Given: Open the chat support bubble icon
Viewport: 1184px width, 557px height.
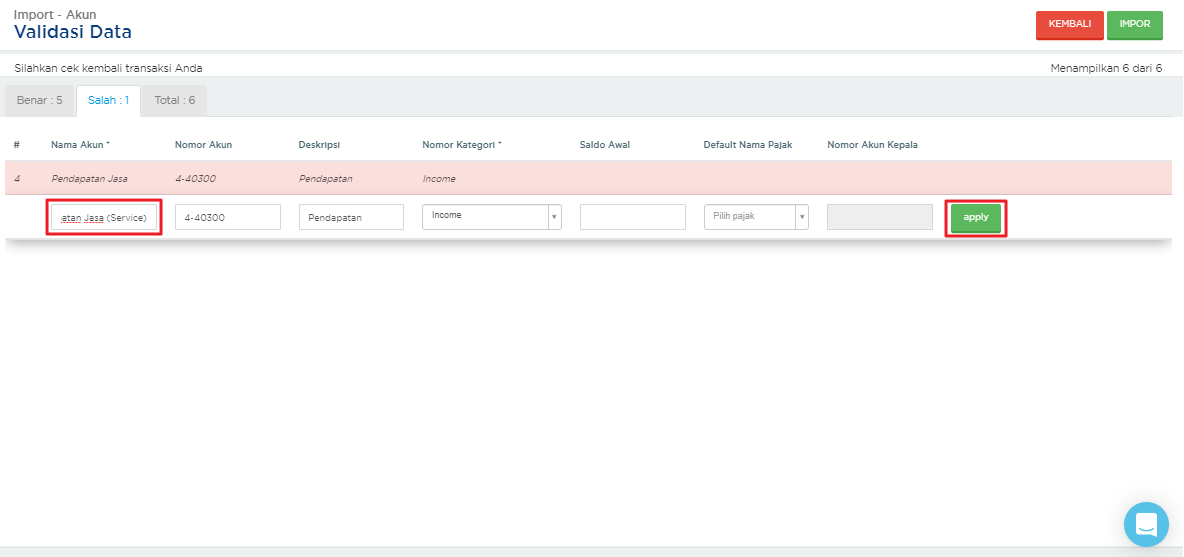Looking at the screenshot, I should (1145, 524).
